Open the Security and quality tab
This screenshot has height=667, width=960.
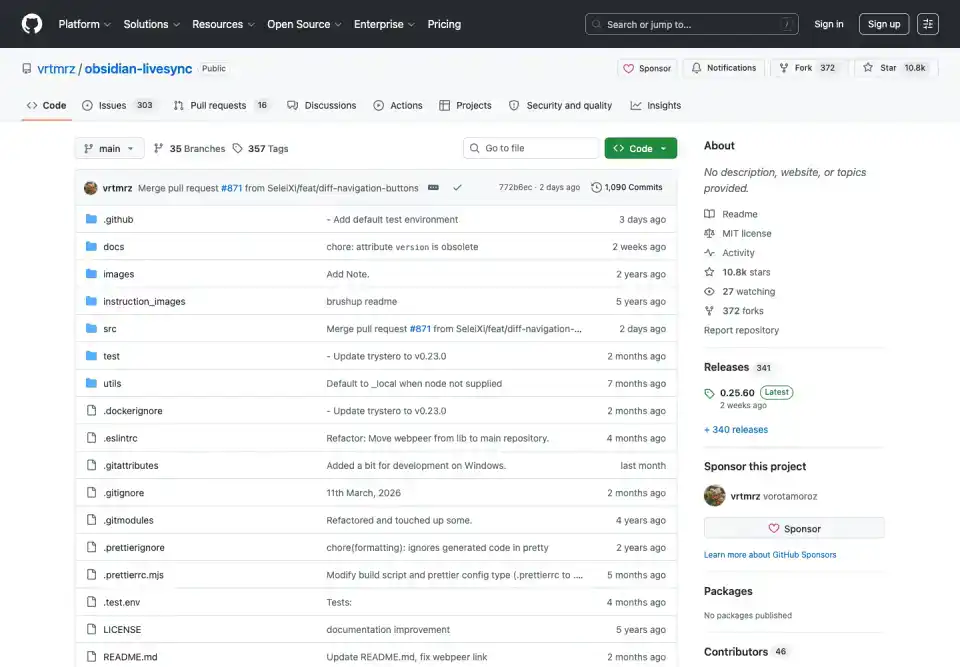(560, 105)
